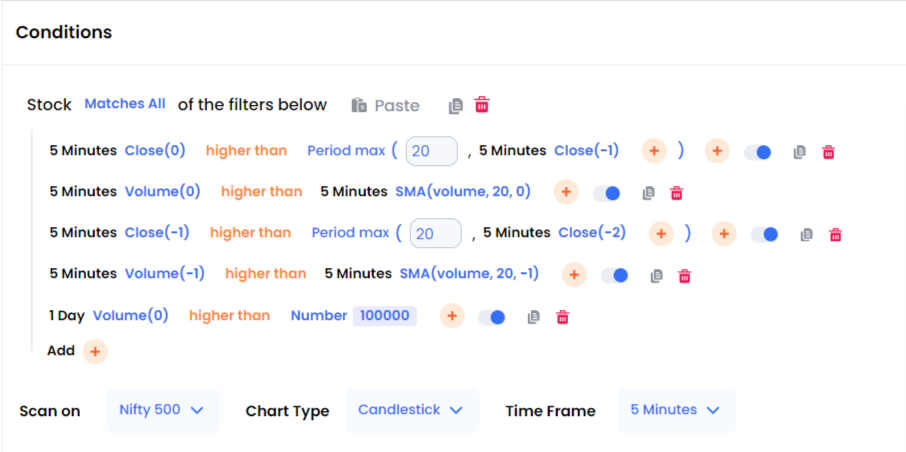Expand the Chart Type Candlestick dropdown
906x452 pixels.
tap(412, 410)
